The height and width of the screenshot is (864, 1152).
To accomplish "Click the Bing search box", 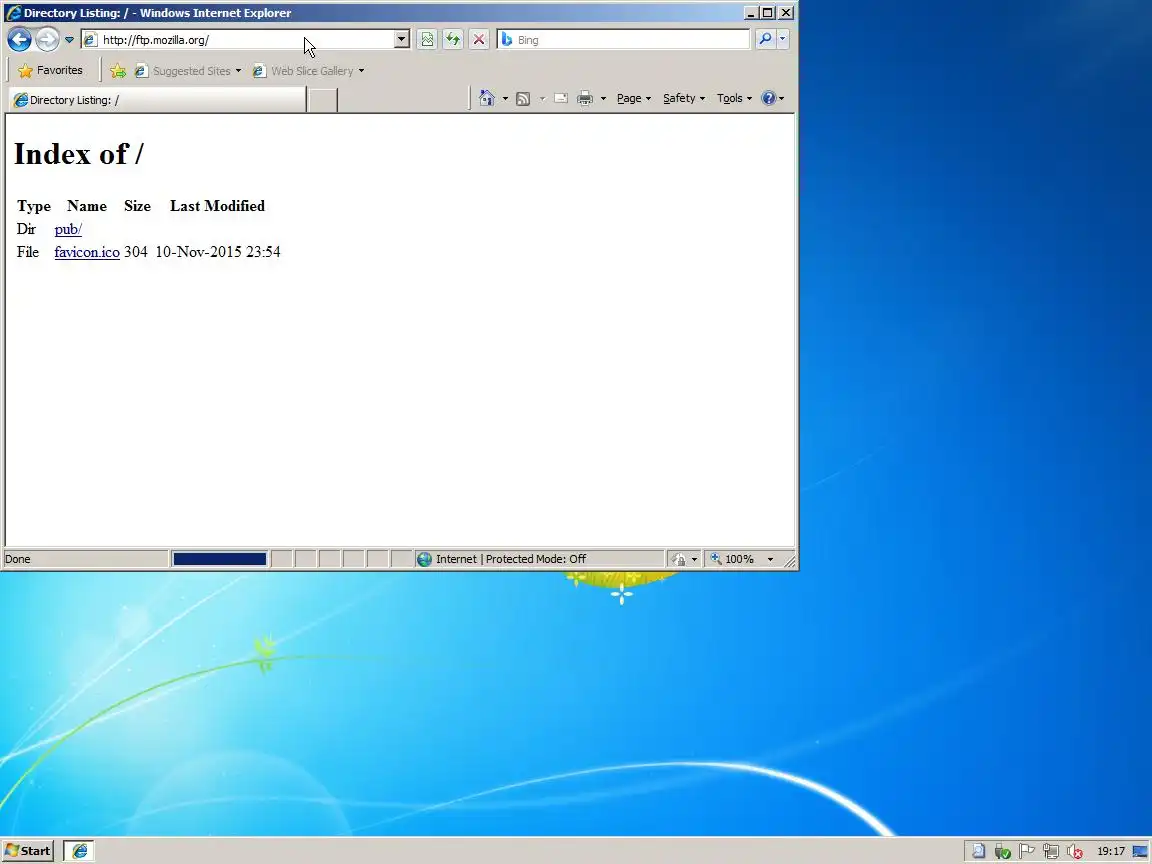I will (623, 40).
